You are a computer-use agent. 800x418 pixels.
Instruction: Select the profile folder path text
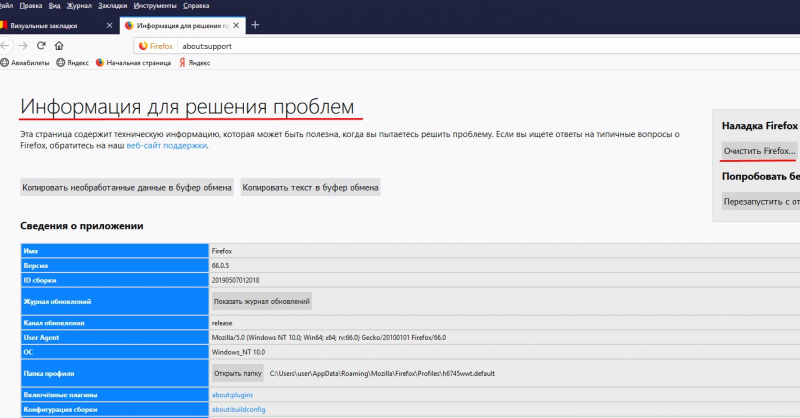point(382,374)
